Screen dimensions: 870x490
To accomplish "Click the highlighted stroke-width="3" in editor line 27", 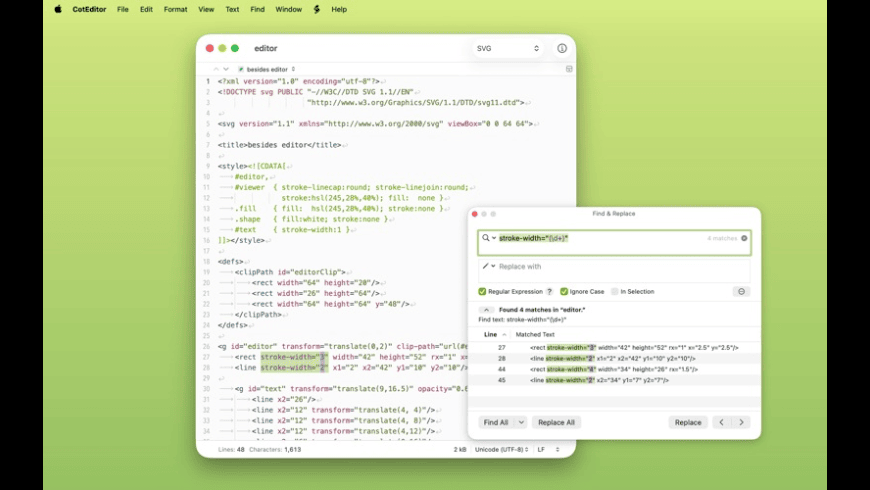I will coord(295,357).
